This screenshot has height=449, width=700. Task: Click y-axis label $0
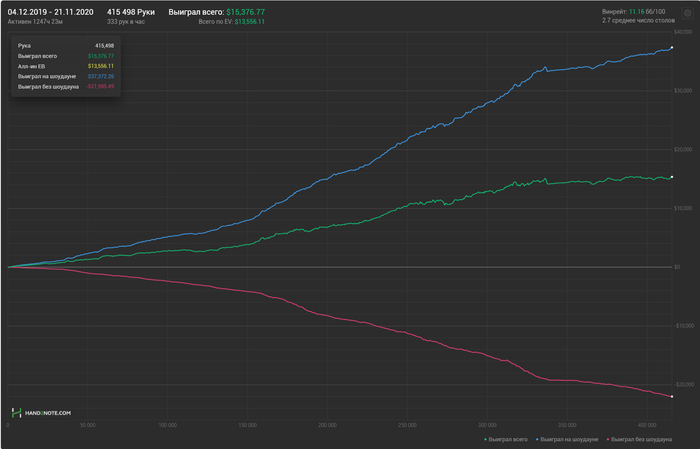click(677, 267)
